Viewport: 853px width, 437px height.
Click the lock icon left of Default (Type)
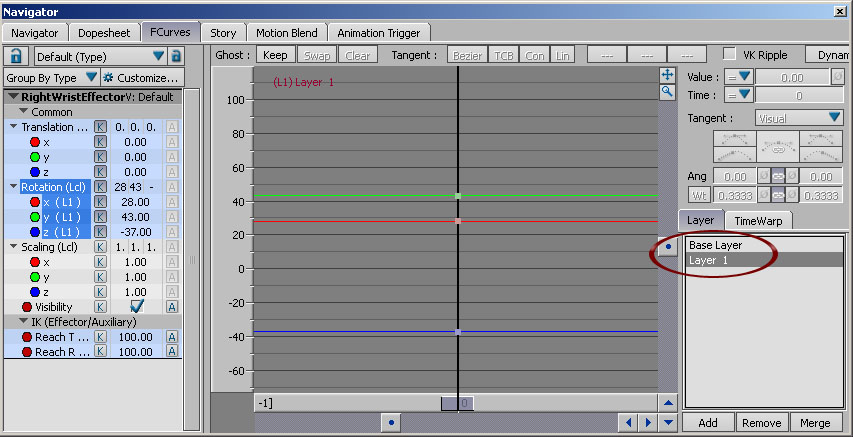[x=17, y=56]
